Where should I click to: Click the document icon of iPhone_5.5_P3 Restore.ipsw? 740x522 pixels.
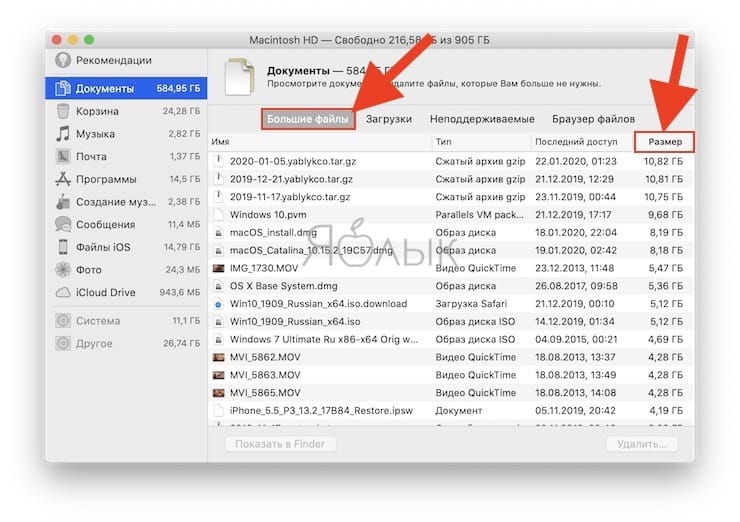tap(218, 411)
